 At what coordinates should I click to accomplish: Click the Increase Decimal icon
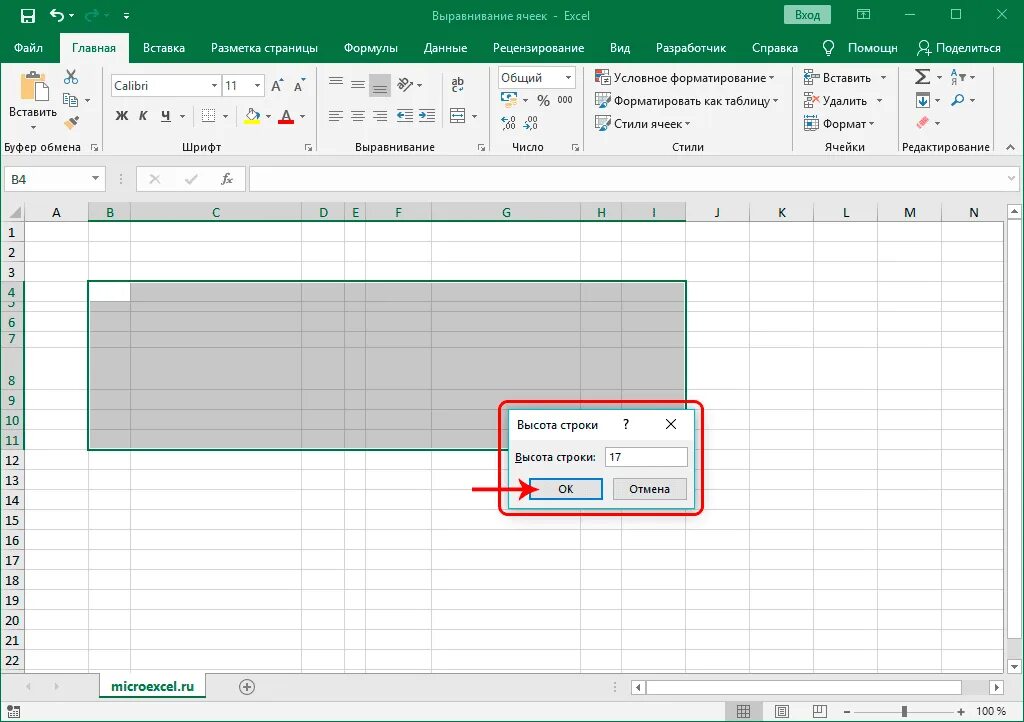pyautogui.click(x=508, y=123)
